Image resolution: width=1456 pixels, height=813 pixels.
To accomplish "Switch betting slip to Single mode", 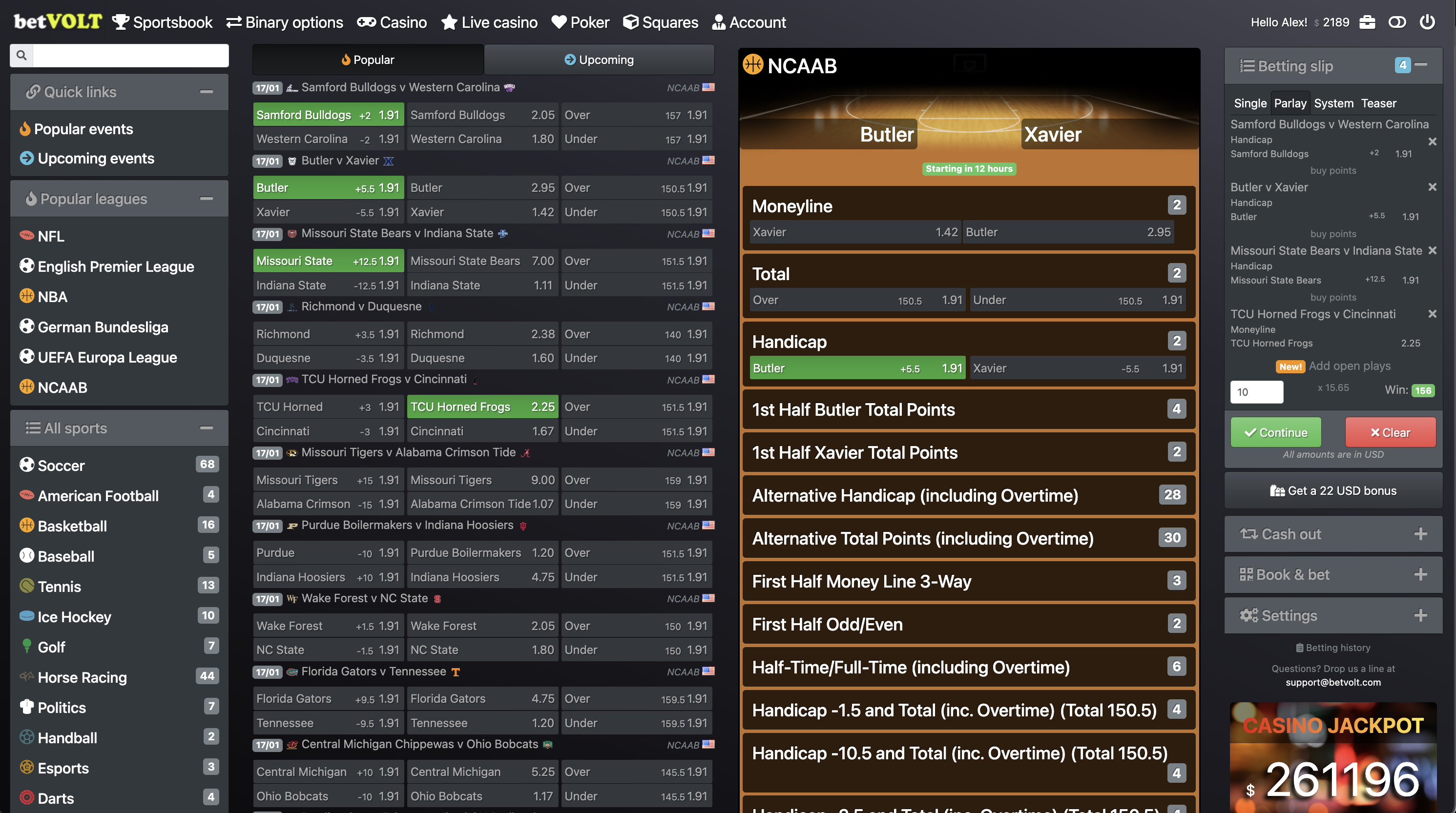I will point(1250,103).
